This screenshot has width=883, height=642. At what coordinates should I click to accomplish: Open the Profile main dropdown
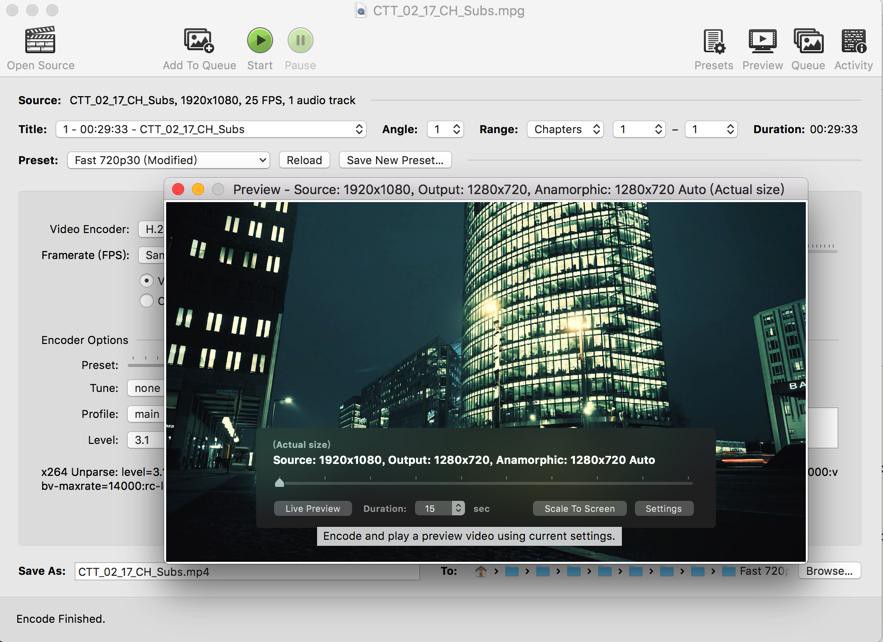coord(146,414)
